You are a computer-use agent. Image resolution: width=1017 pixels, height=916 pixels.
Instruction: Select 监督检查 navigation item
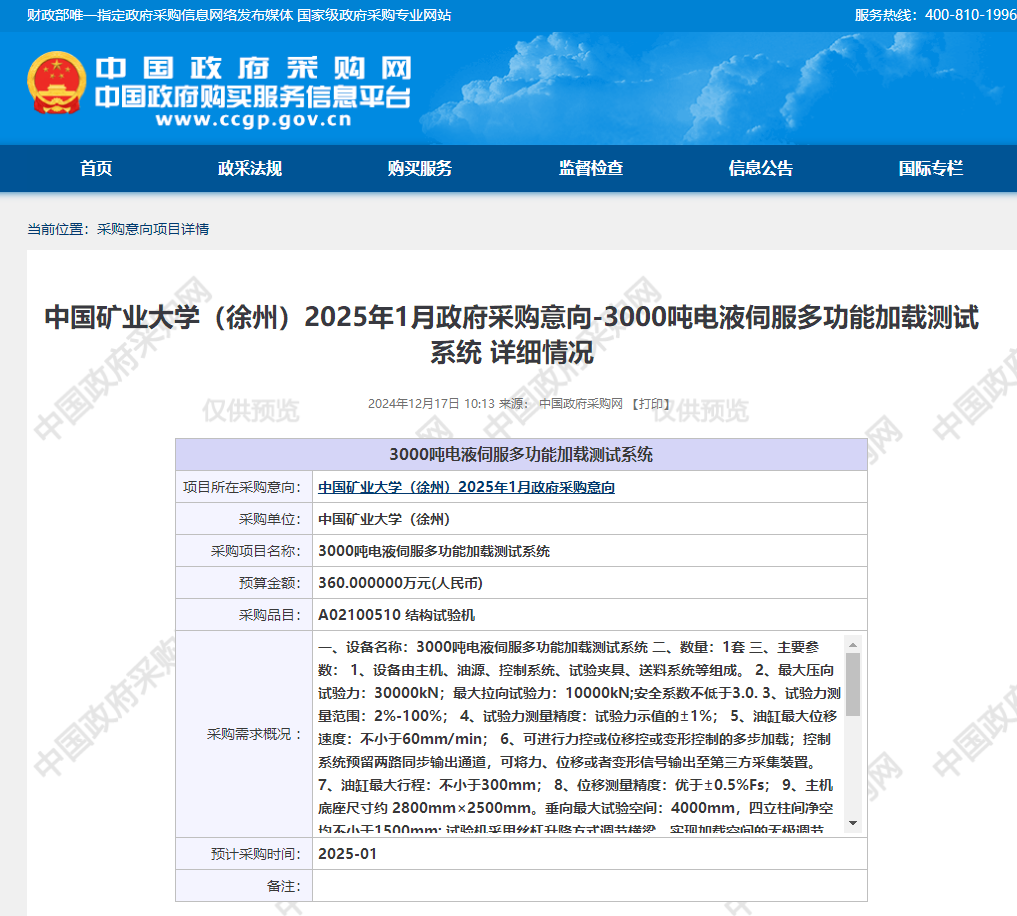591,169
